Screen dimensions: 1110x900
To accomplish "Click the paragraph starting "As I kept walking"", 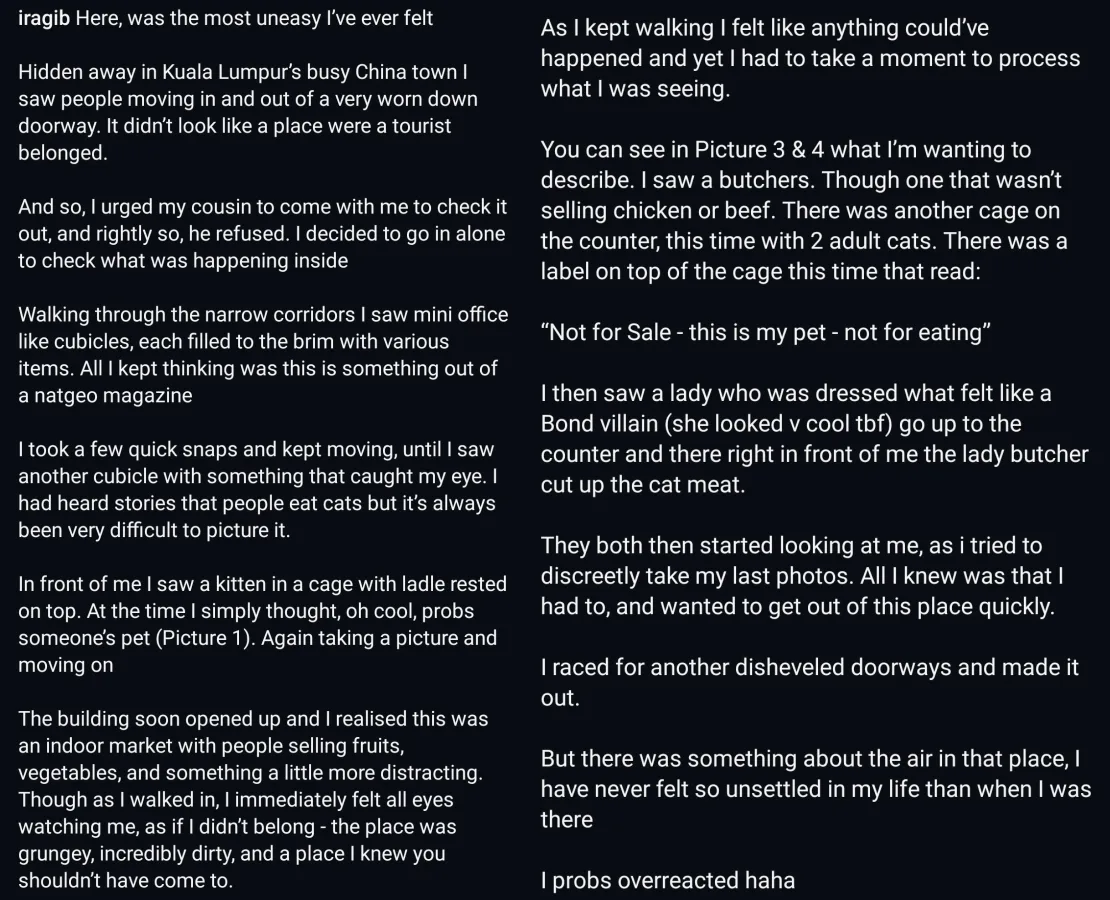I will tap(810, 59).
